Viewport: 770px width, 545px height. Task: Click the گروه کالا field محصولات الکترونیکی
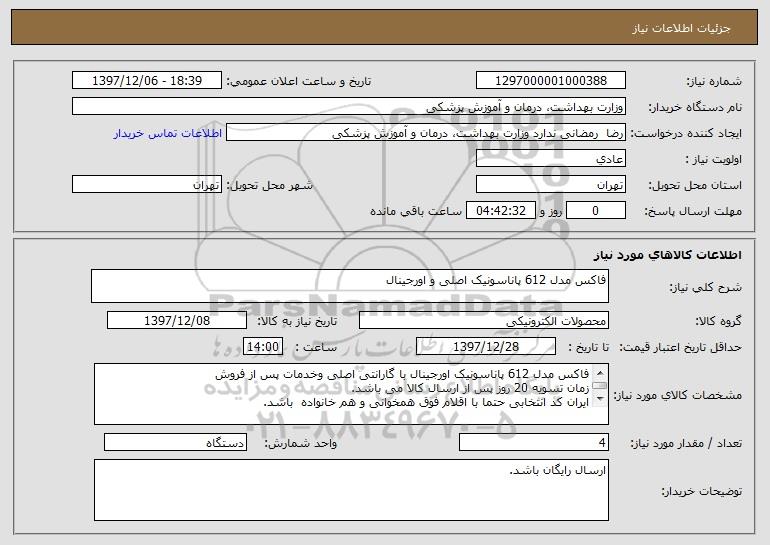coord(484,321)
